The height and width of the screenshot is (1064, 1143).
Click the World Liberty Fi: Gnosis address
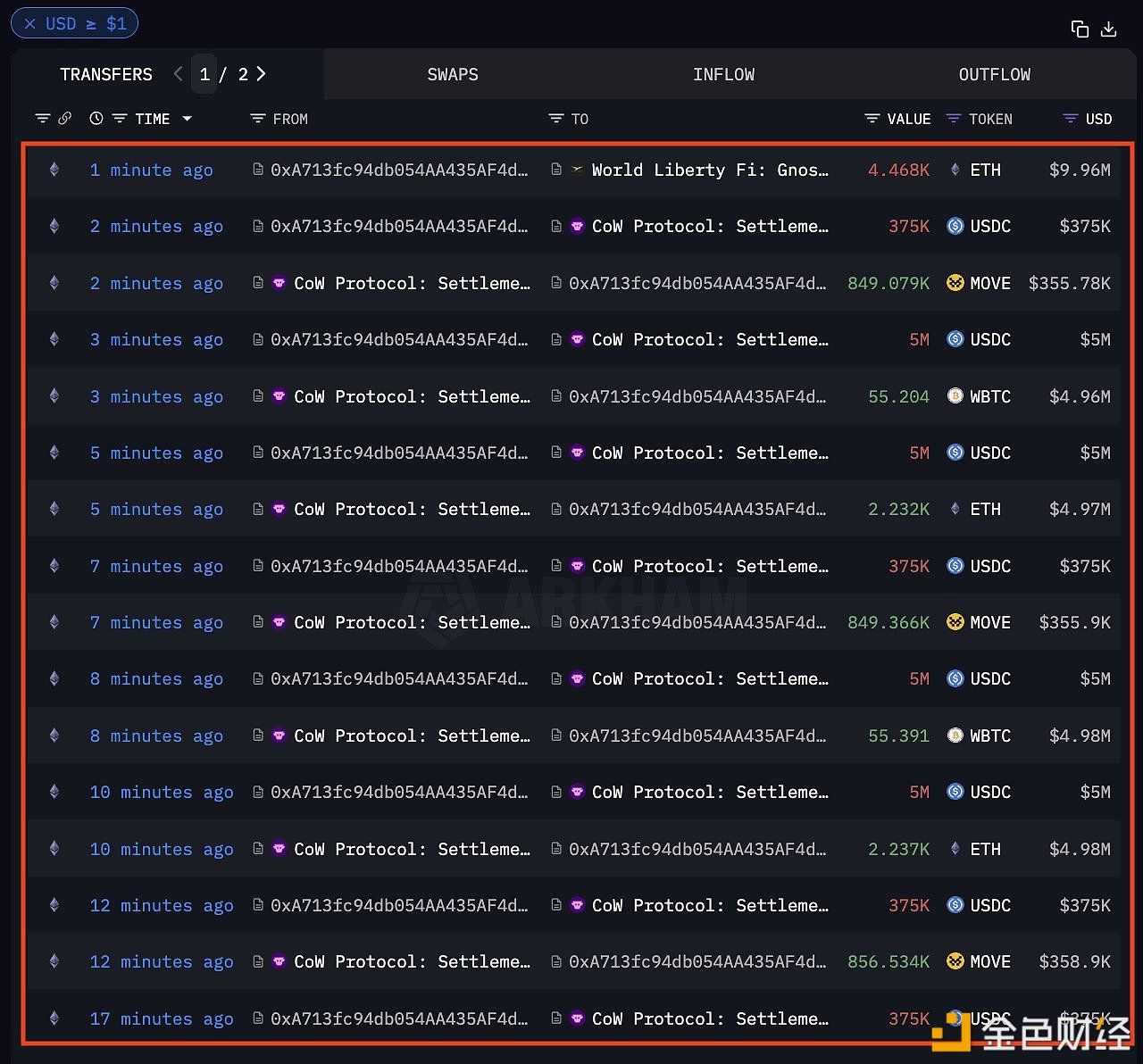[710, 170]
